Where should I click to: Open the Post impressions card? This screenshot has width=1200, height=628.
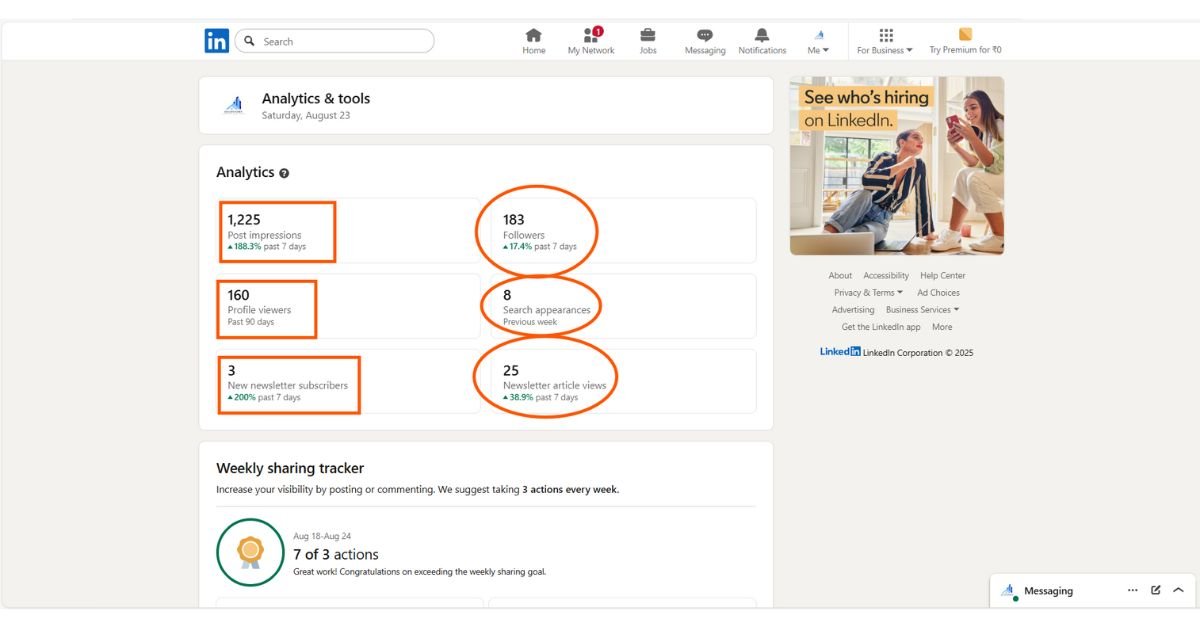(348, 231)
